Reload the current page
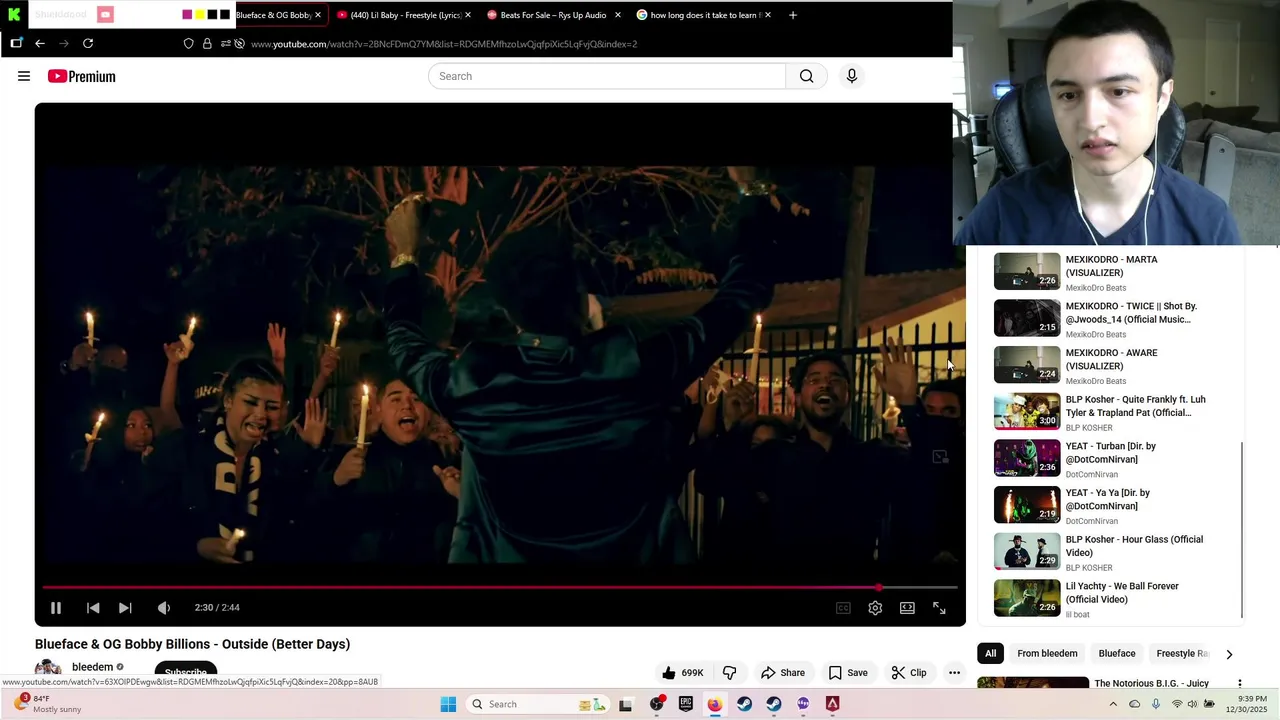This screenshot has height=720, width=1280. 88,44
